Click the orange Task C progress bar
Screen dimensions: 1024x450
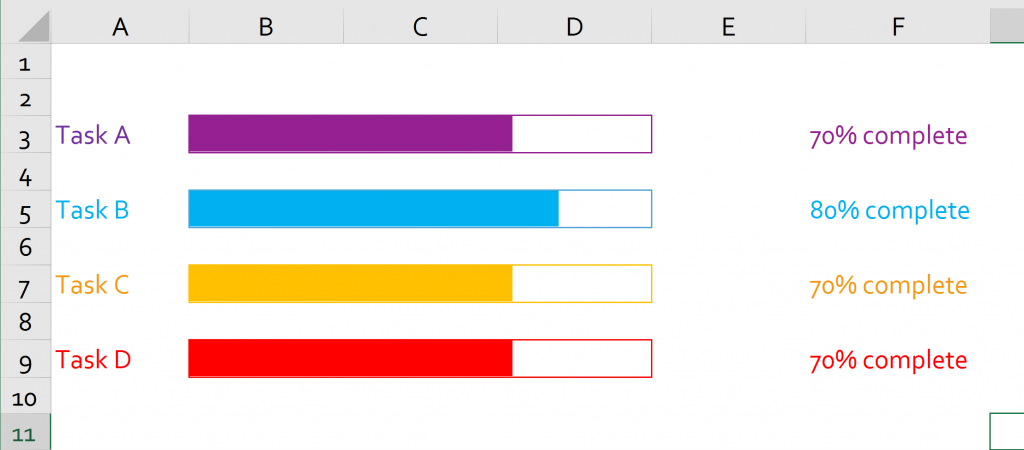click(x=420, y=283)
